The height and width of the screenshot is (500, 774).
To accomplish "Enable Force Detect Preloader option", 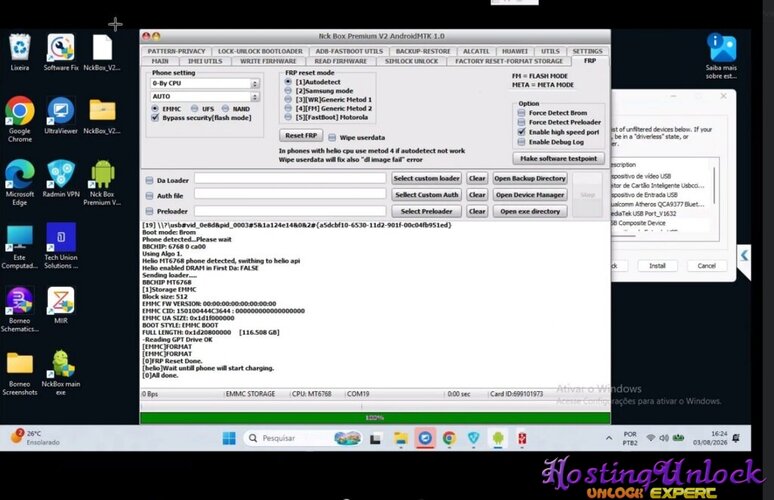I will point(521,122).
